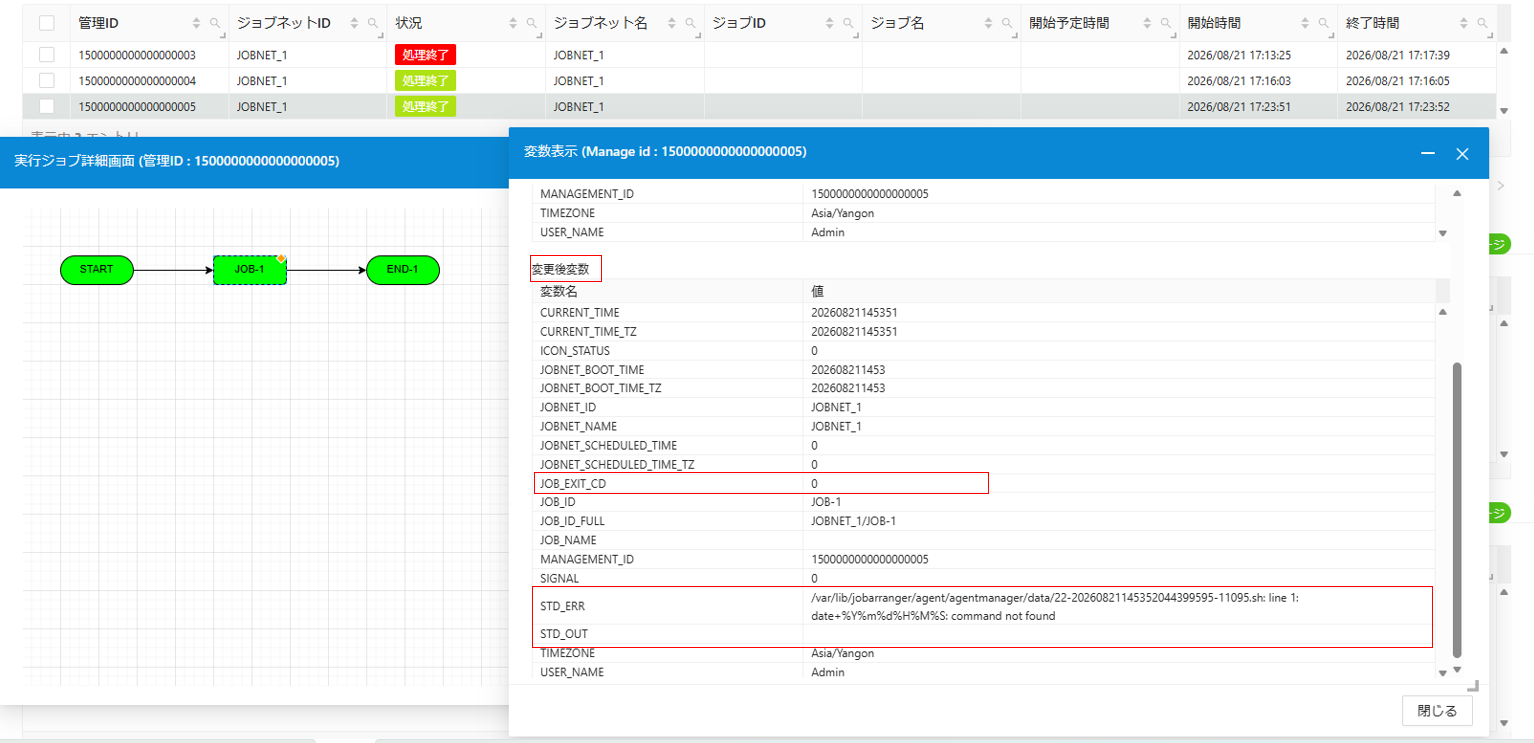Open search filter for ジョブネットID column
This screenshot has width=1534, height=743.
372,23
